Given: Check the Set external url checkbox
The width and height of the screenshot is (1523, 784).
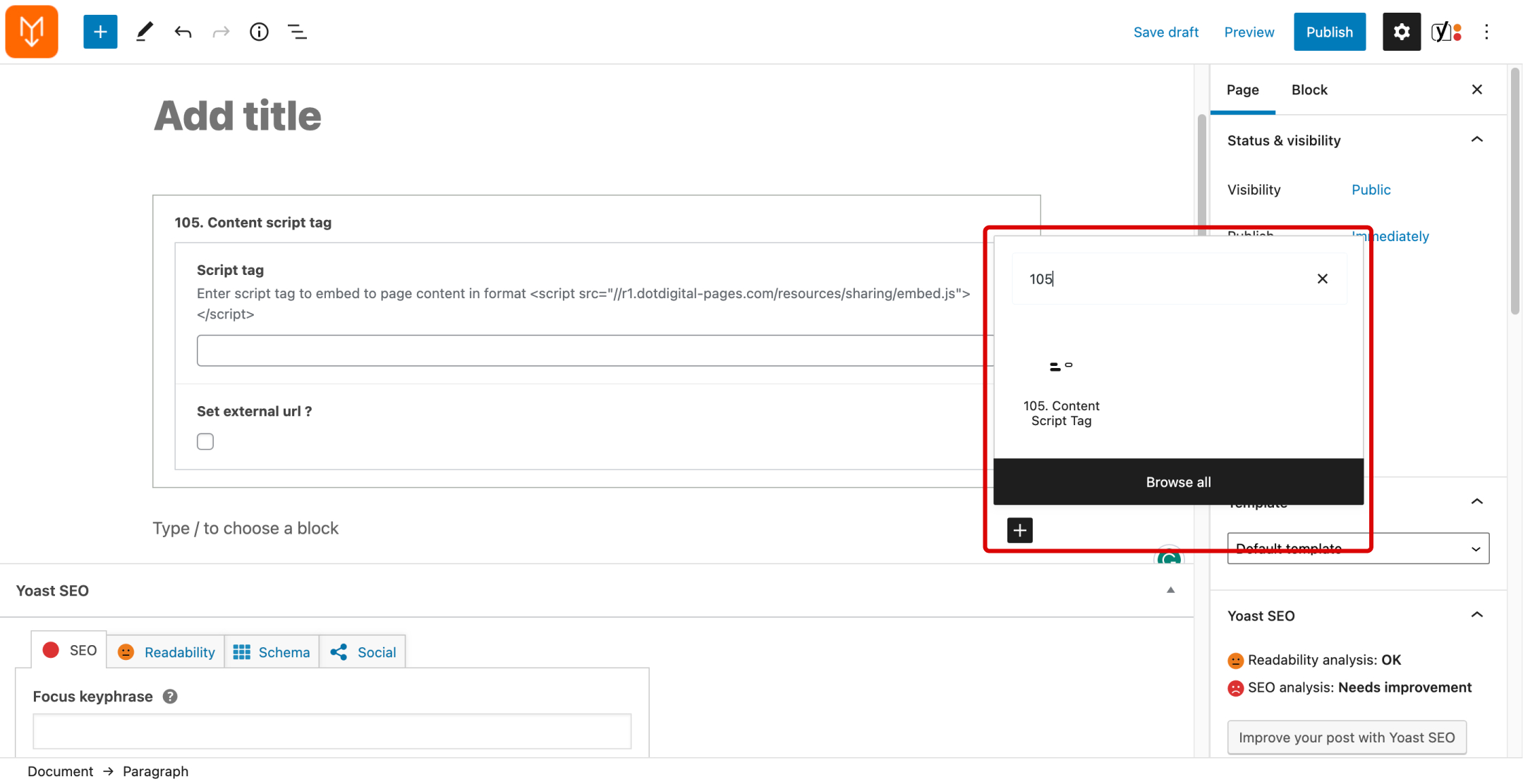Looking at the screenshot, I should pyautogui.click(x=205, y=441).
